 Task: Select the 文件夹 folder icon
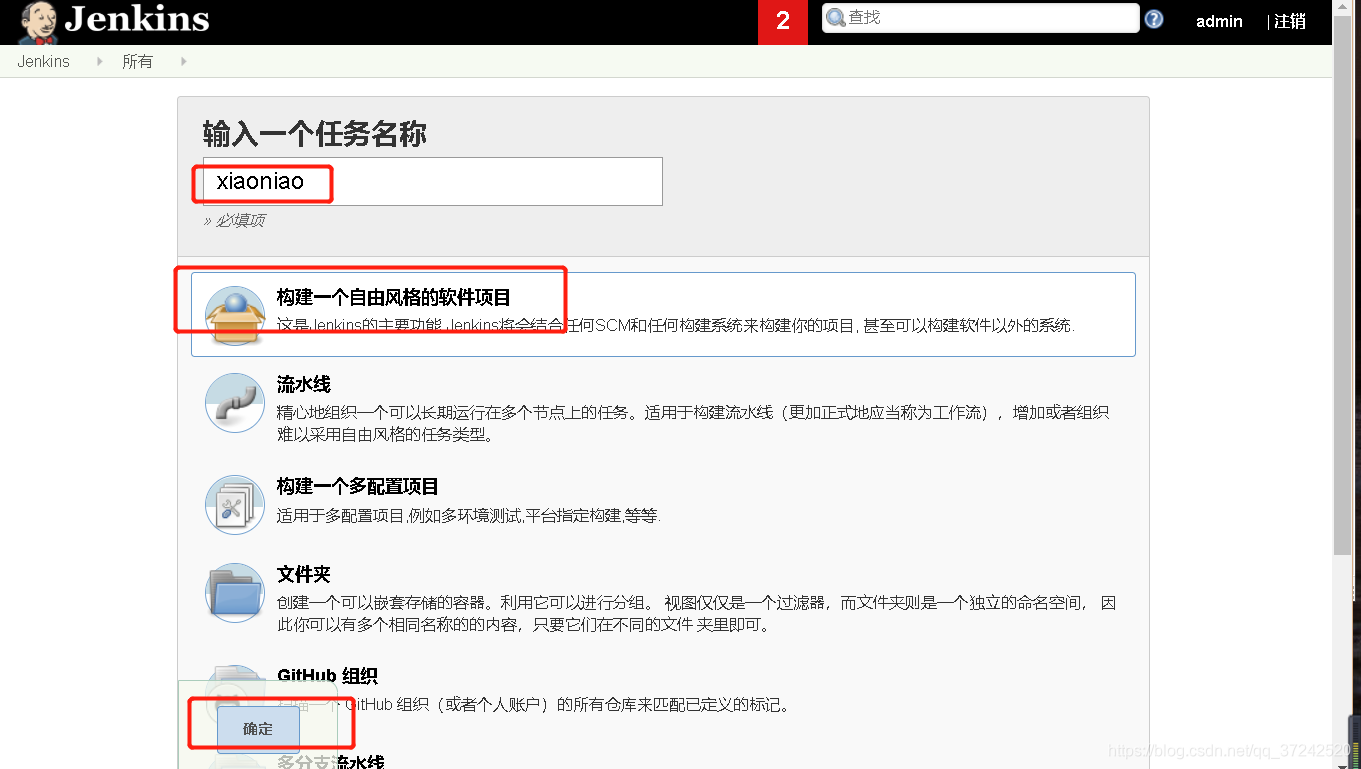(235, 593)
